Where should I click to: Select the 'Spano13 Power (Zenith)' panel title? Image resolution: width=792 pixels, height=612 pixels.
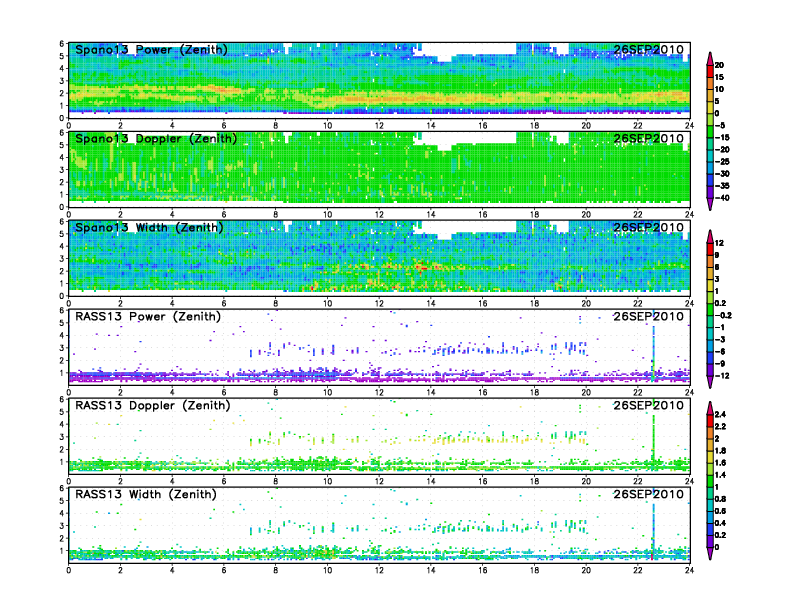coord(151,50)
